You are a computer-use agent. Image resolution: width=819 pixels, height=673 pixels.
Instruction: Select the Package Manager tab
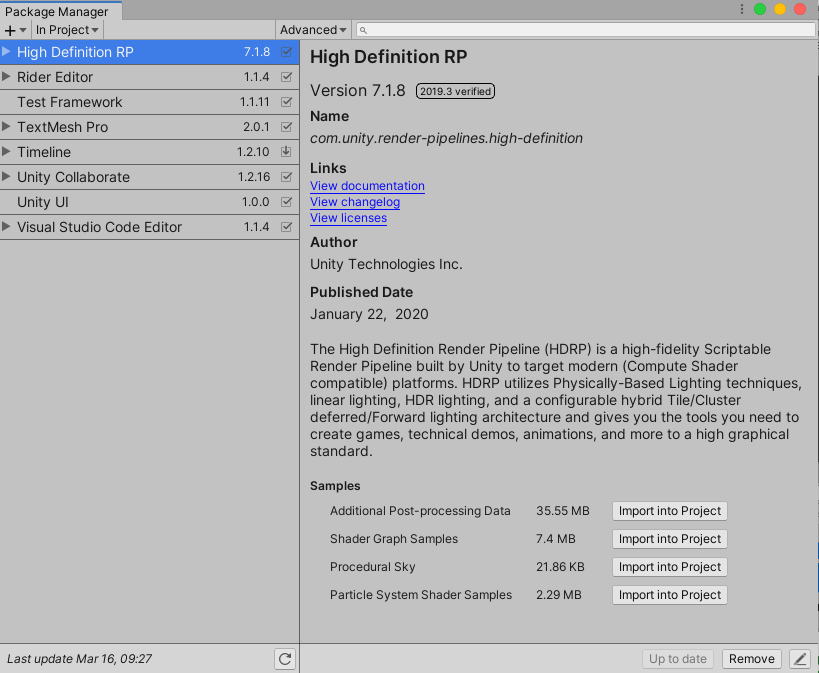click(60, 11)
